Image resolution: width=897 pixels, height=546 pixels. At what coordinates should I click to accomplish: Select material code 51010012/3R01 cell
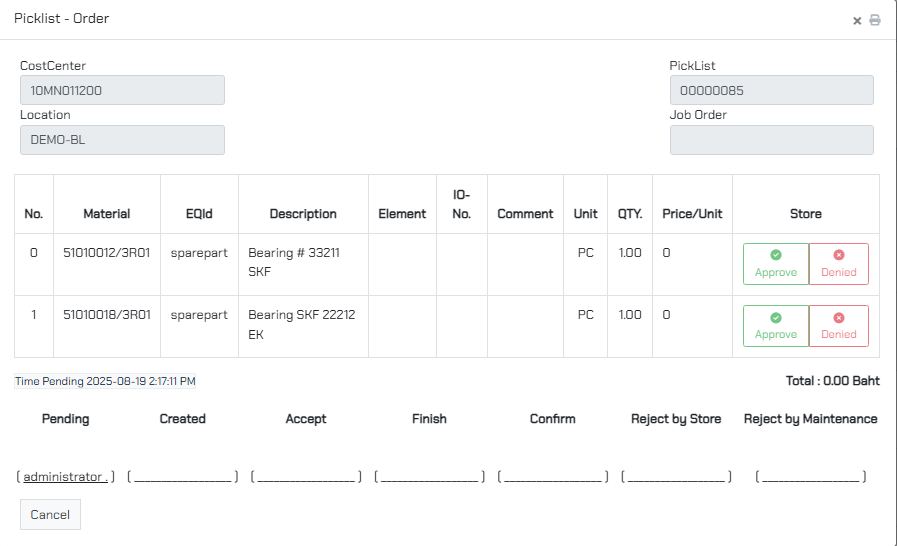coord(107,253)
